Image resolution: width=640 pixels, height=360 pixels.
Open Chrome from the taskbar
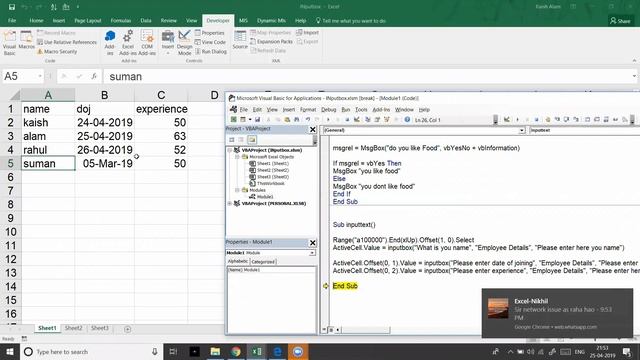[236, 351]
